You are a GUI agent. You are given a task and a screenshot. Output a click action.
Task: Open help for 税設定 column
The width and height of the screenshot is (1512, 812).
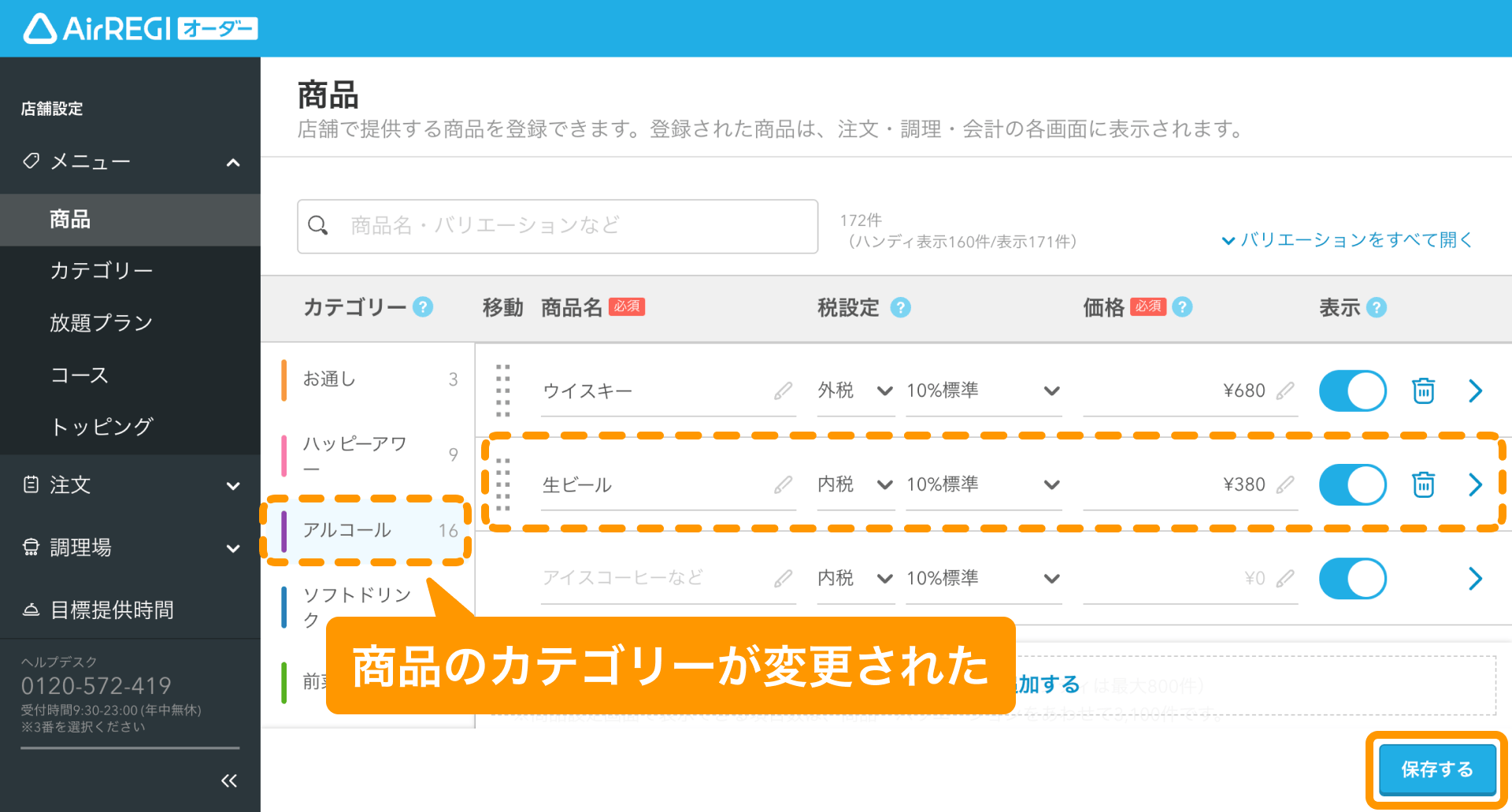click(900, 307)
